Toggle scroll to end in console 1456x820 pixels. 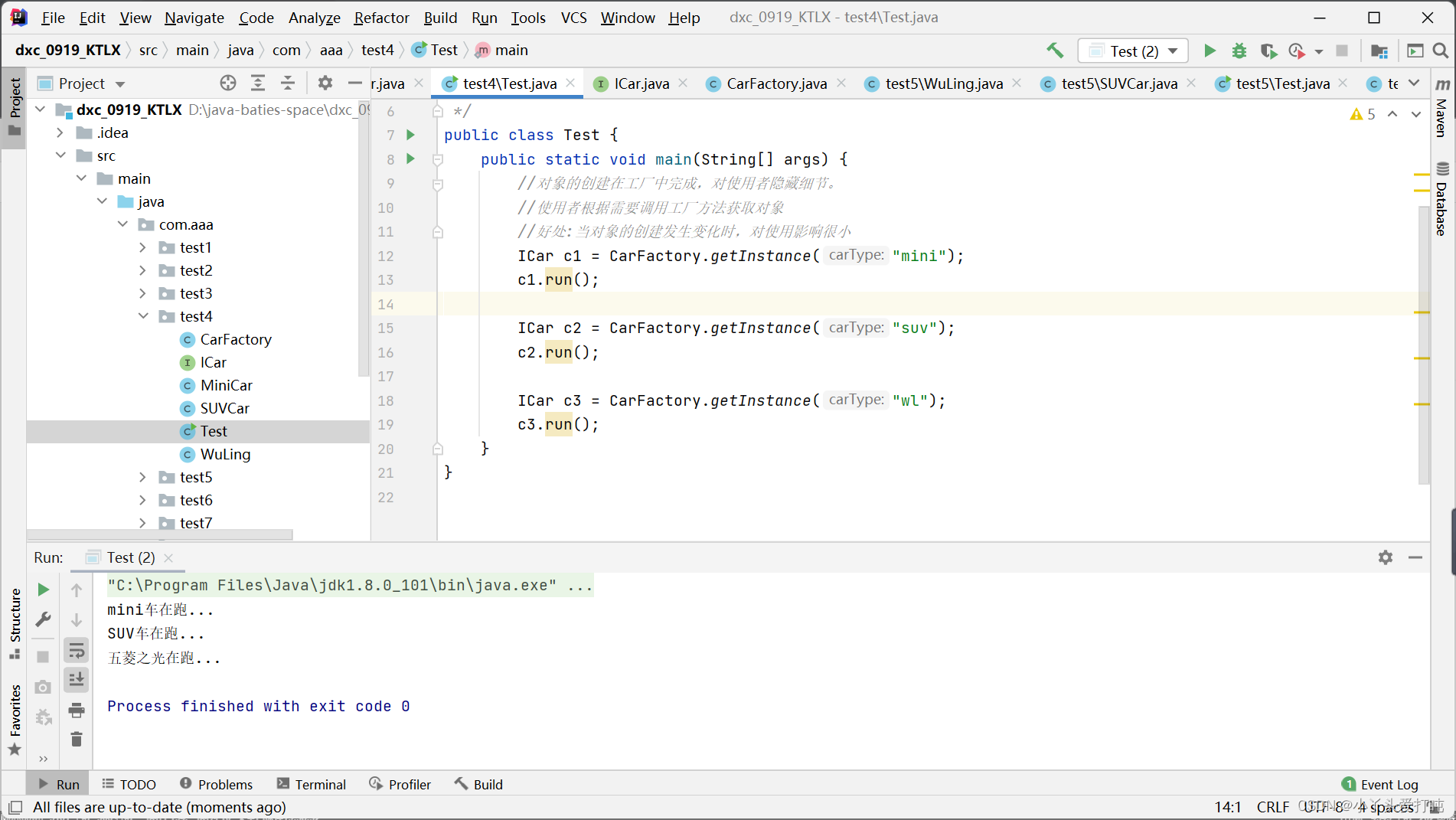pyautogui.click(x=77, y=680)
